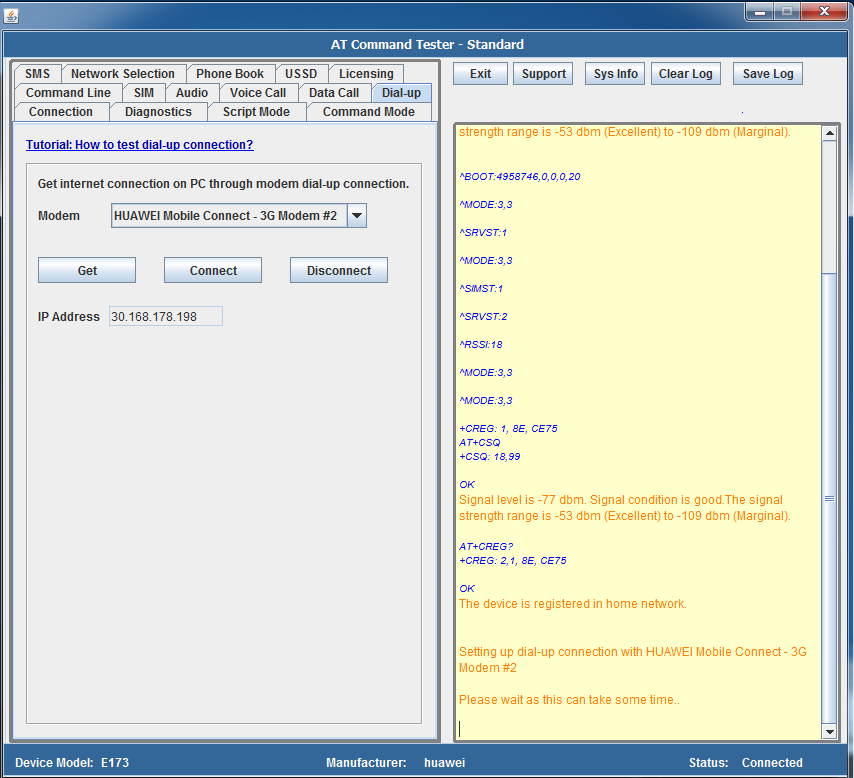The width and height of the screenshot is (854, 778).
Task: Select the USSD tab
Action: [x=301, y=74]
